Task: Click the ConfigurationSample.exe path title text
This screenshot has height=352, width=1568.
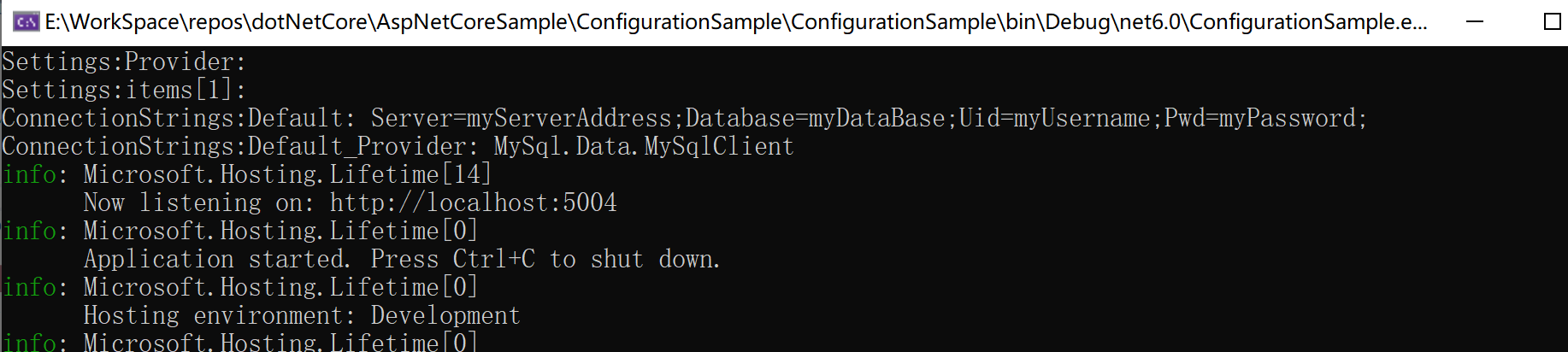Action: 736,21
